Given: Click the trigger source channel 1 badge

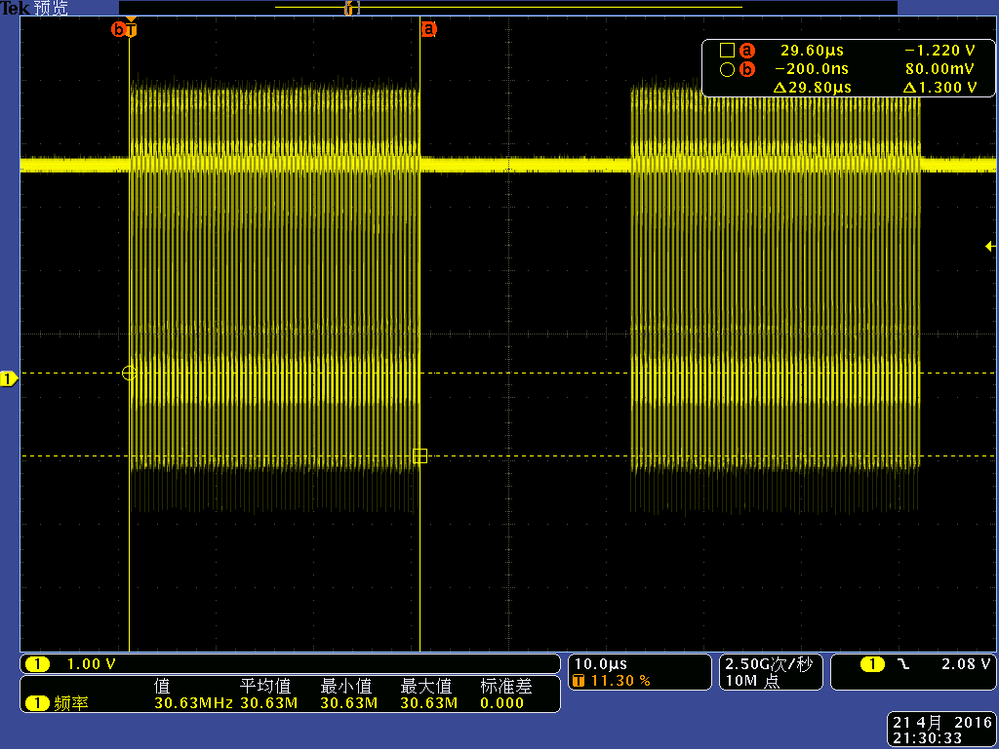Looking at the screenshot, I should coord(872,664).
